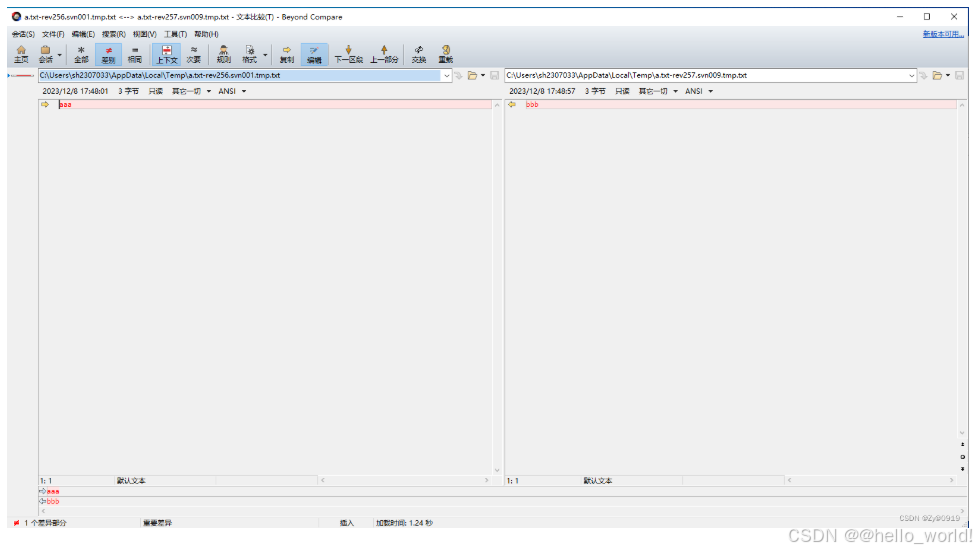Click right pane browse folder icon
This screenshot has width=977, height=553.
coord(937,76)
